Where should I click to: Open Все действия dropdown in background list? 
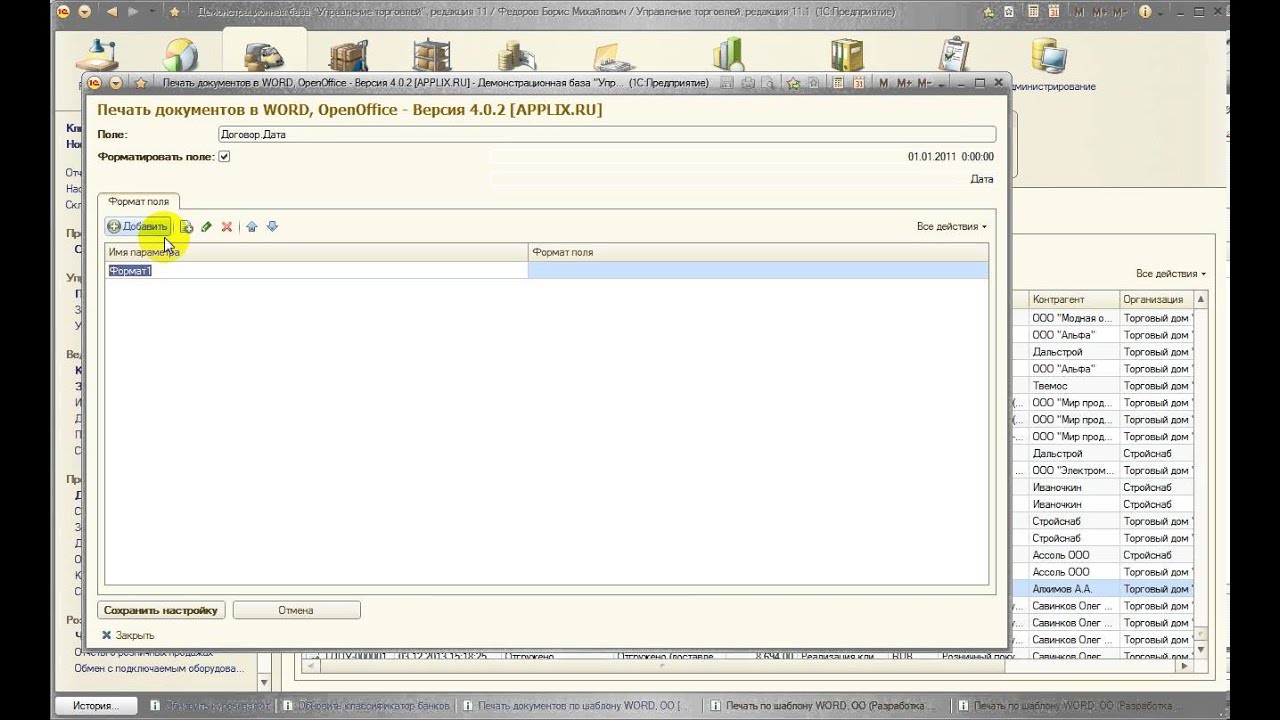[1170, 274]
